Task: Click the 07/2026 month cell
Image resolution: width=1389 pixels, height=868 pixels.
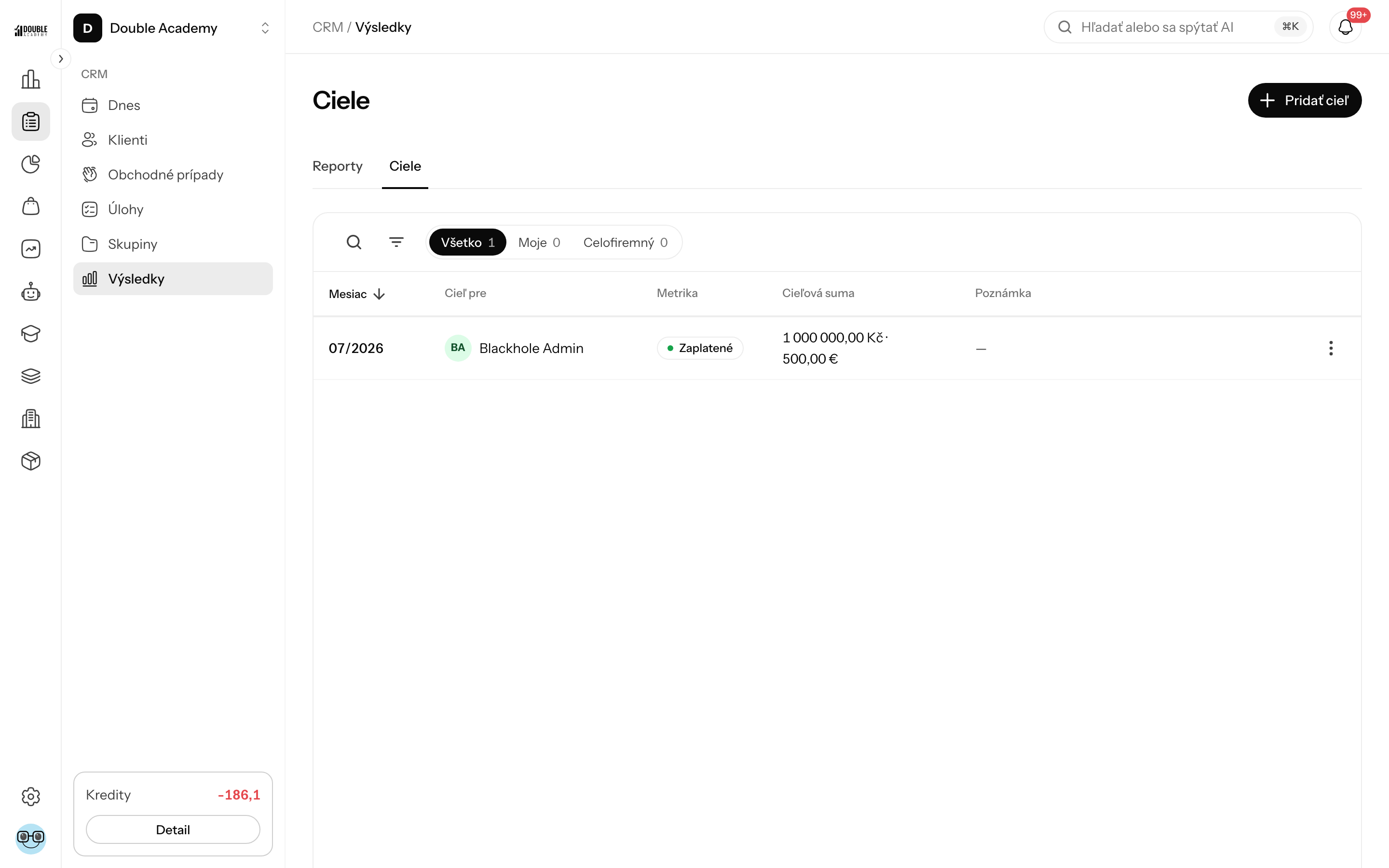Action: pos(356,348)
